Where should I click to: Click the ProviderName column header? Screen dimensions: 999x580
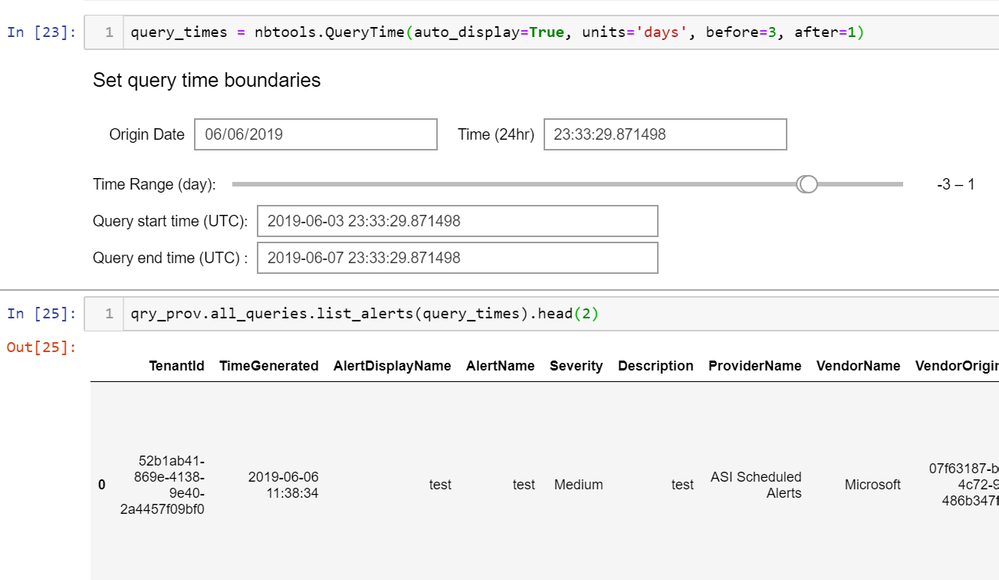[x=755, y=366]
